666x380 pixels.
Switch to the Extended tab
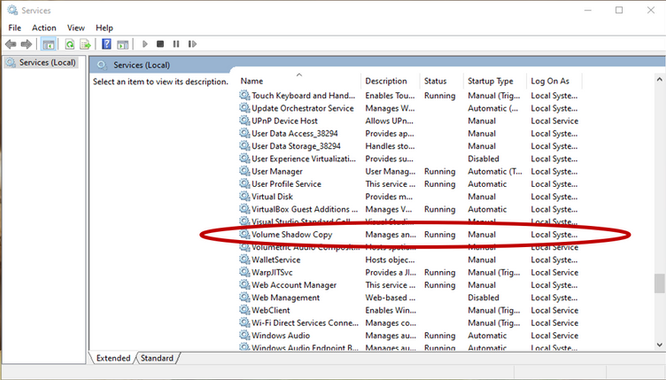pos(113,358)
